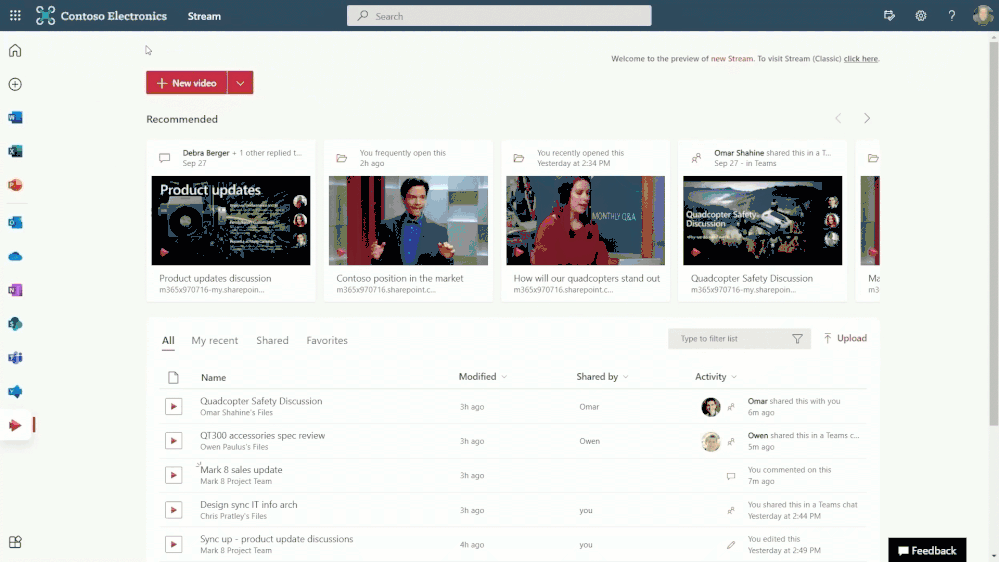999x562 pixels.
Task: Click the Upload button
Action: (845, 338)
